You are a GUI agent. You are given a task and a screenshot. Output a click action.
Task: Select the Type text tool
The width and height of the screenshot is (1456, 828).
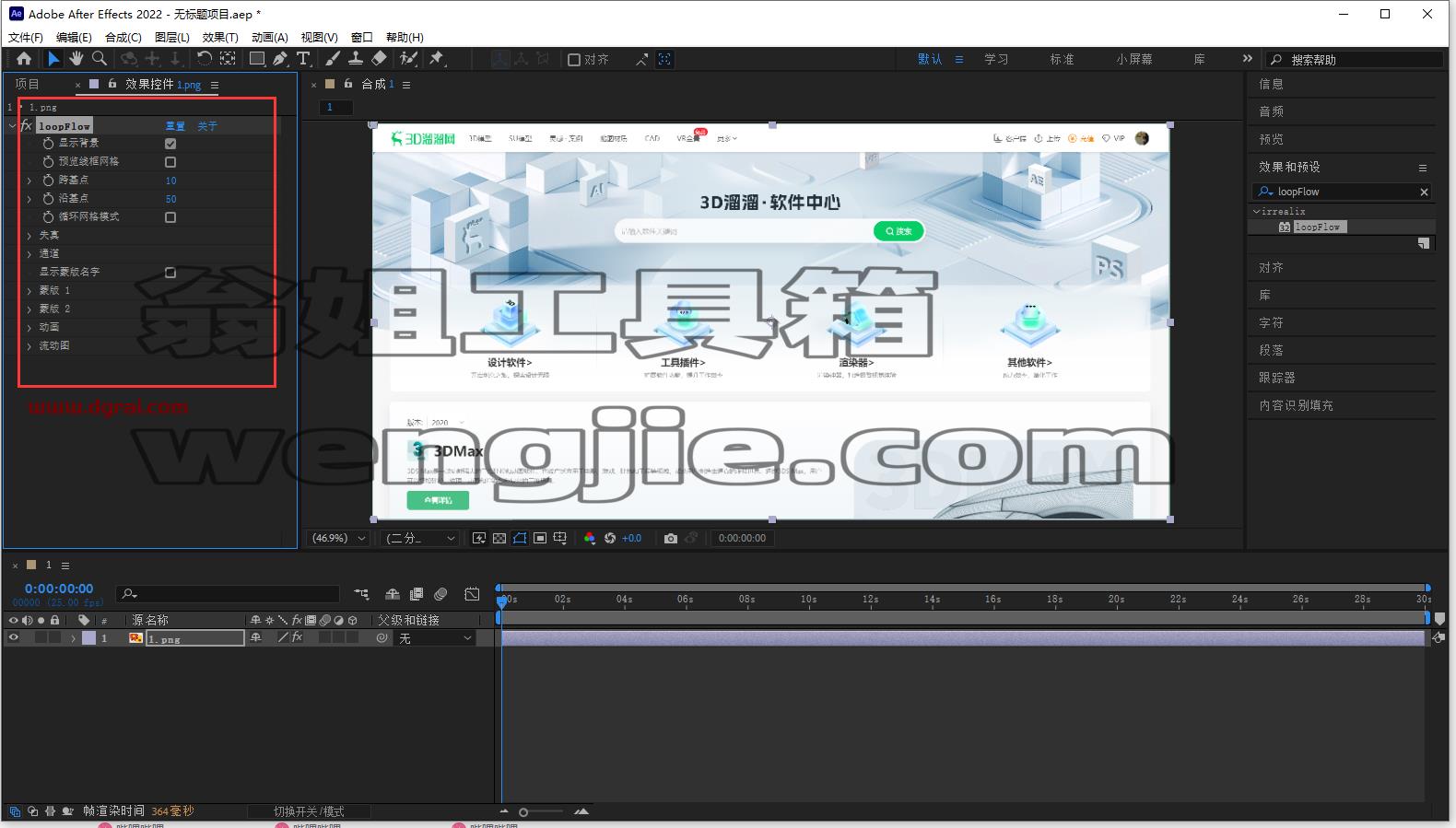tap(303, 59)
